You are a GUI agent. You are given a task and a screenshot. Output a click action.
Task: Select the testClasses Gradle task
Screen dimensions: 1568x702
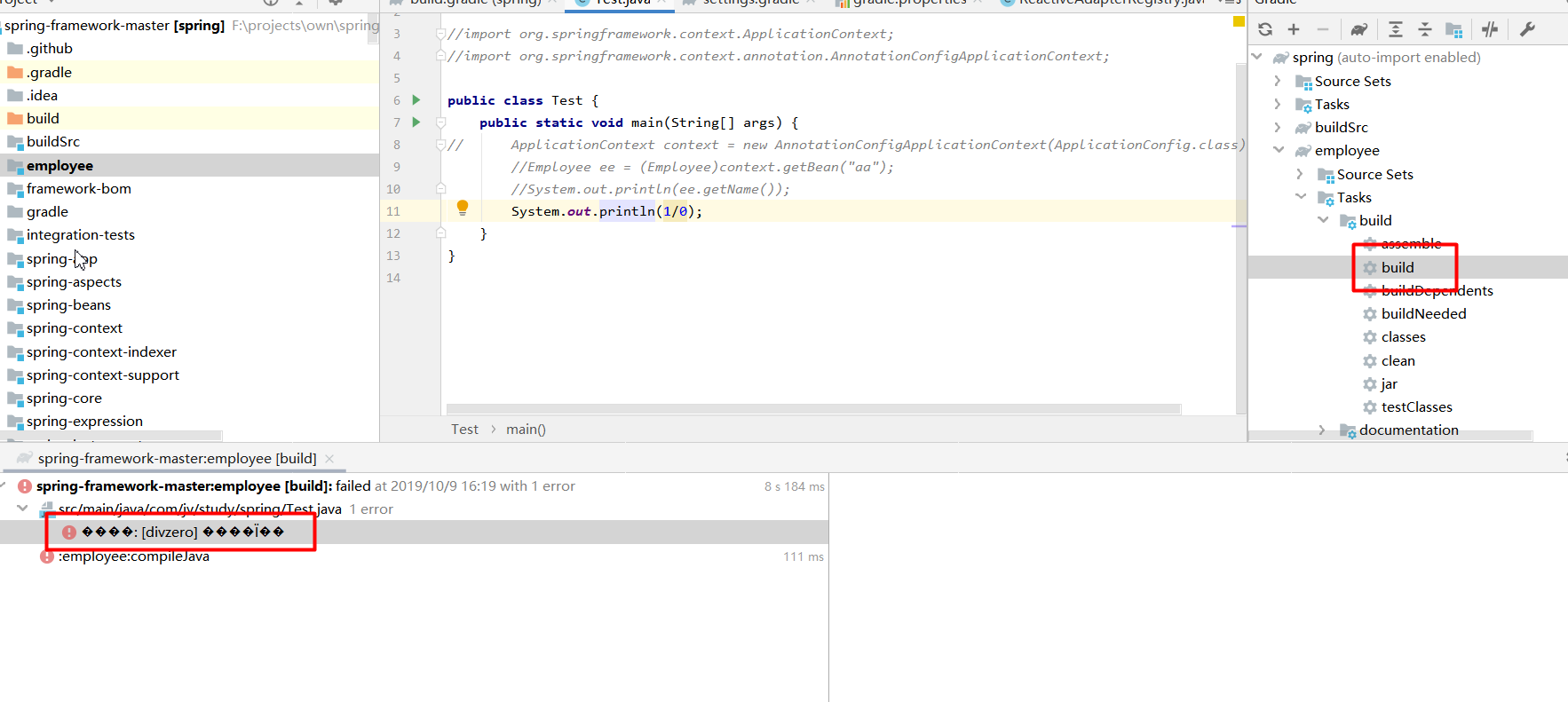coord(1417,406)
